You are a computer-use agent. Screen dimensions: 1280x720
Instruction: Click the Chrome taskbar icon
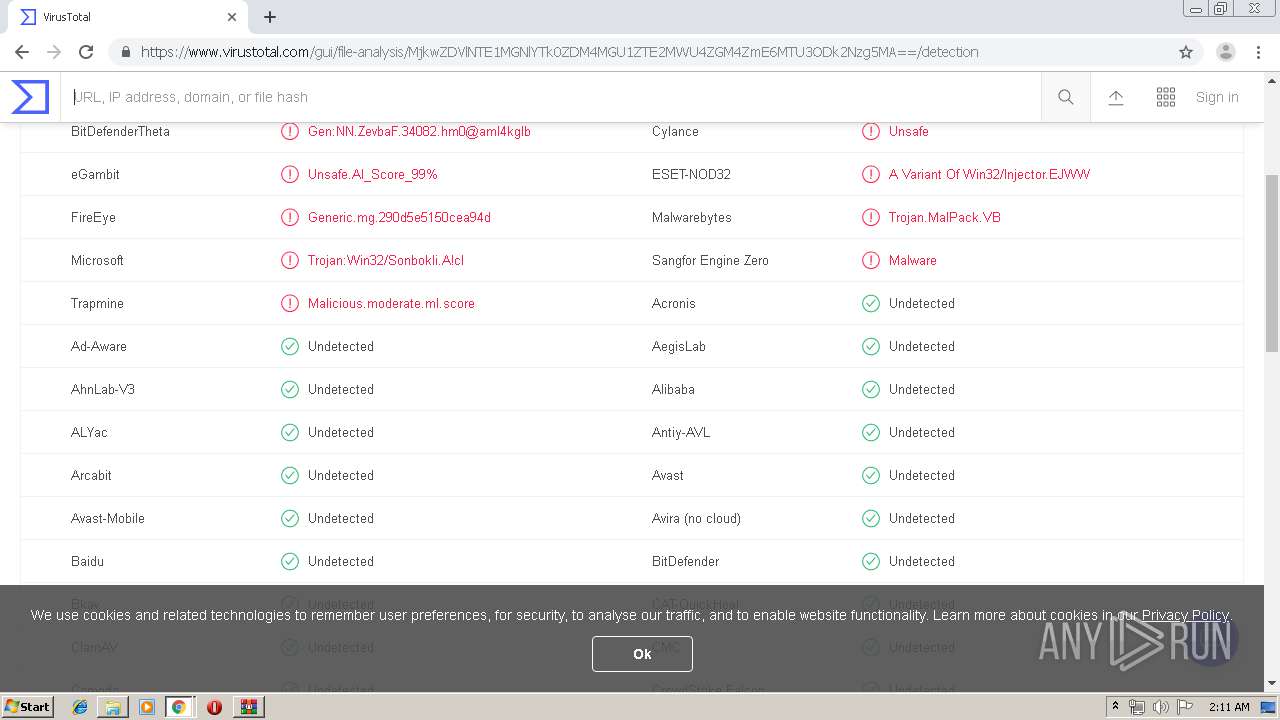(x=179, y=707)
